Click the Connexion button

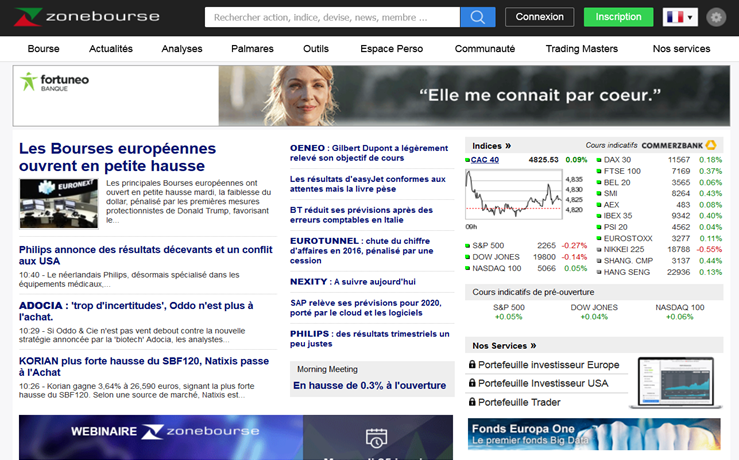click(540, 17)
